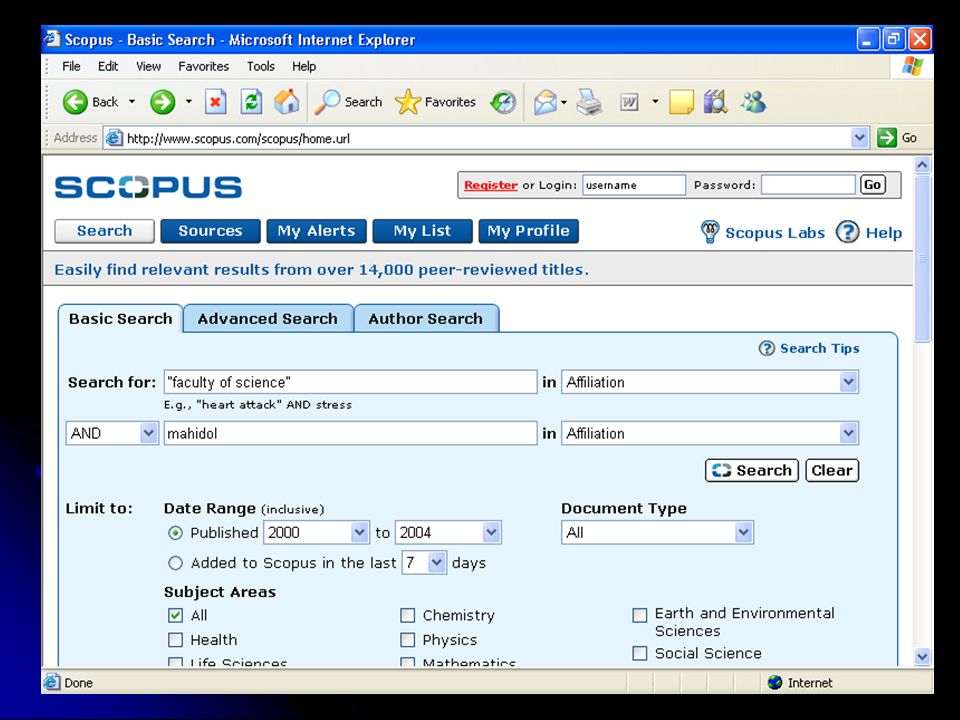Open the History icon

pyautogui.click(x=503, y=102)
